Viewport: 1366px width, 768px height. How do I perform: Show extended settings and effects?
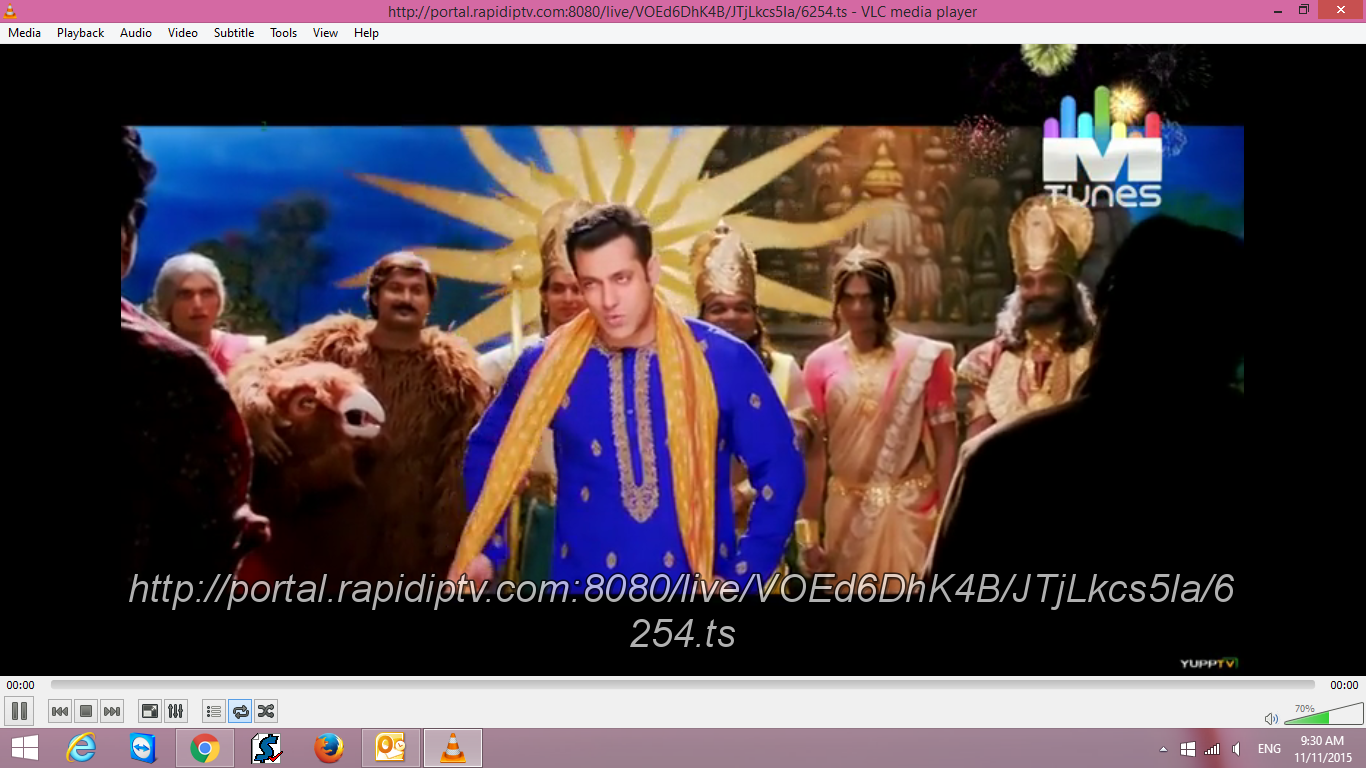(x=175, y=711)
